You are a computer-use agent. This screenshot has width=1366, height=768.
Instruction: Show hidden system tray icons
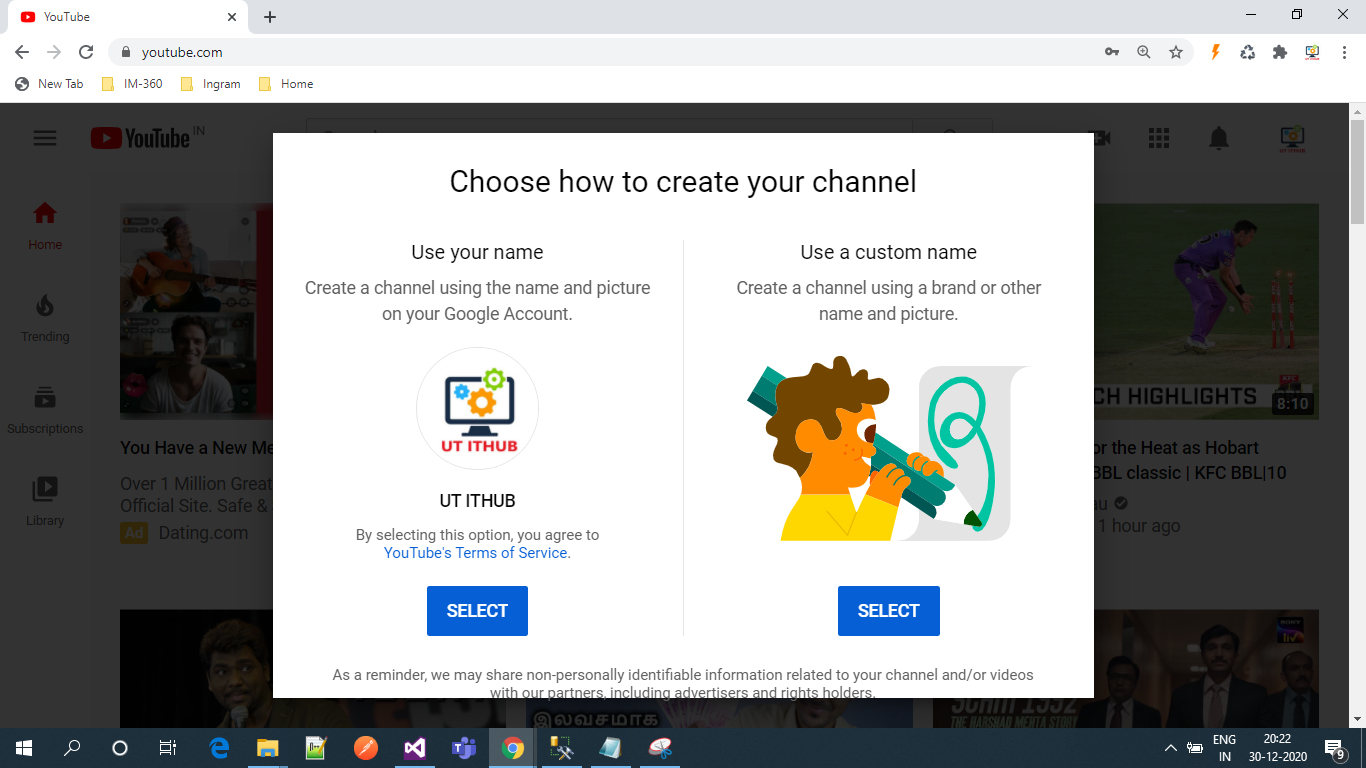coord(1171,748)
